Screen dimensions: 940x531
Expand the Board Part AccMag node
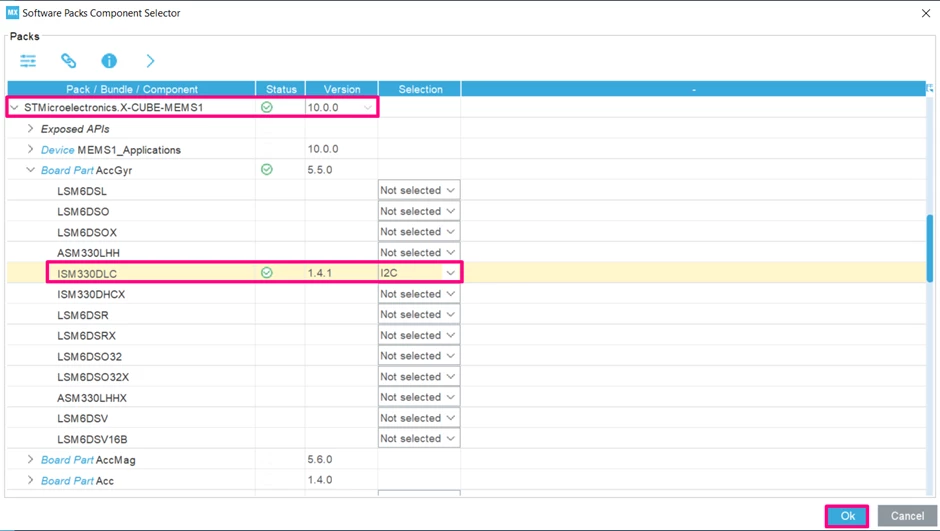(31, 460)
